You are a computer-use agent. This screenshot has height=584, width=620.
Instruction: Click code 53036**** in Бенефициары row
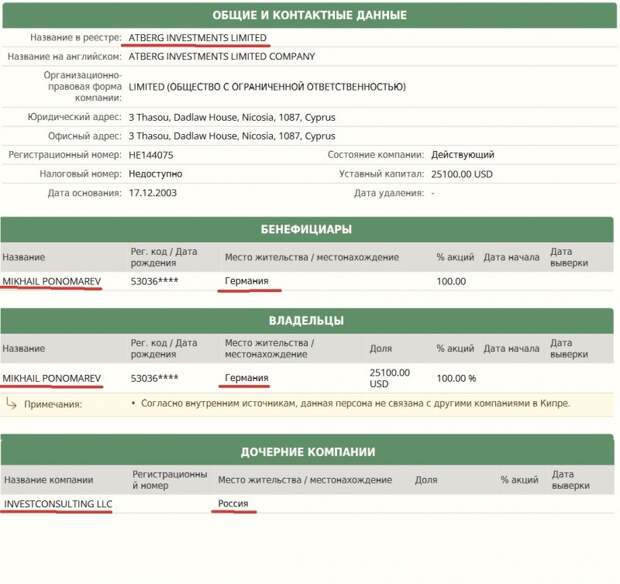pyautogui.click(x=154, y=281)
